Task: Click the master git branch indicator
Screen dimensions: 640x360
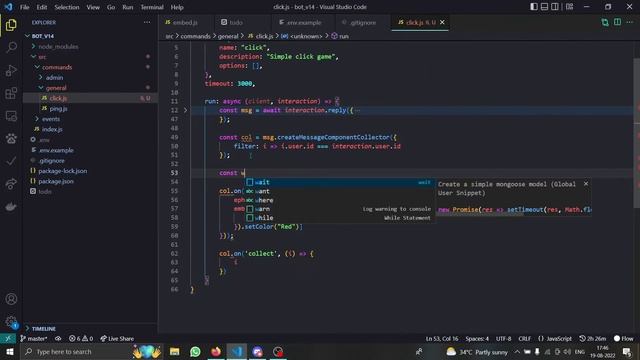Action: click(34, 338)
